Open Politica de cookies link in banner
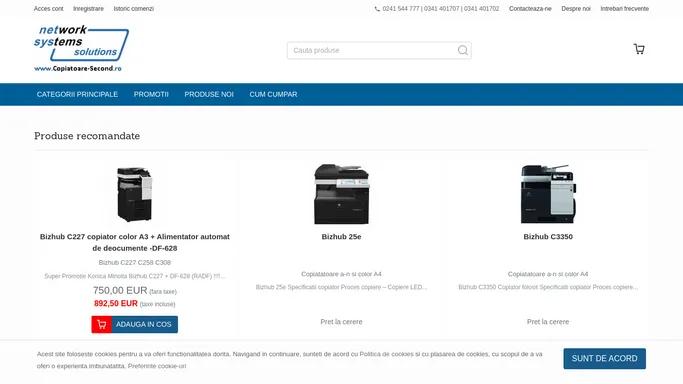 [386, 354]
